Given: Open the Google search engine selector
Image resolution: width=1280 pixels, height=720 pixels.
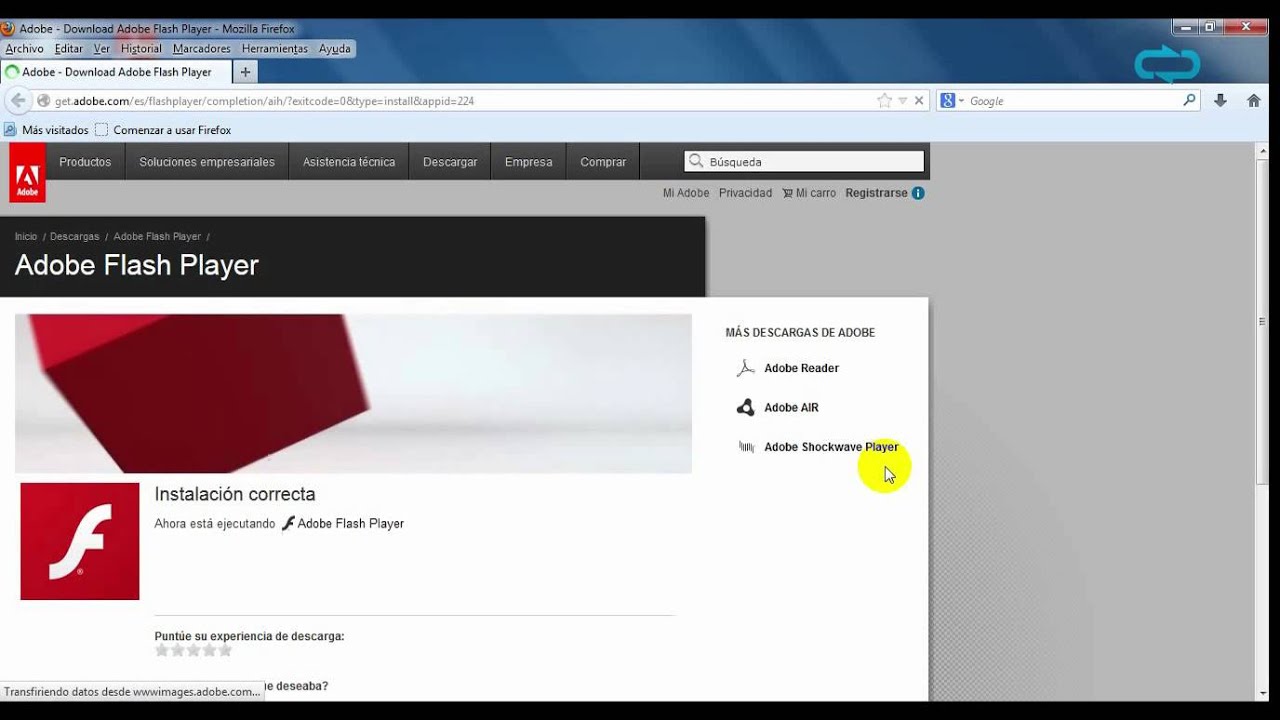Looking at the screenshot, I should [952, 101].
